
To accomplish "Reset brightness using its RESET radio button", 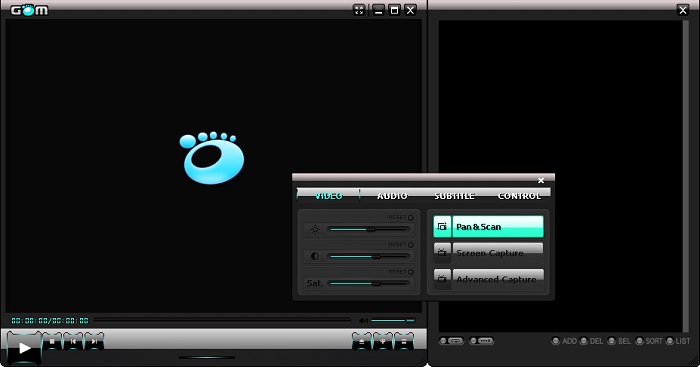I will [x=411, y=218].
